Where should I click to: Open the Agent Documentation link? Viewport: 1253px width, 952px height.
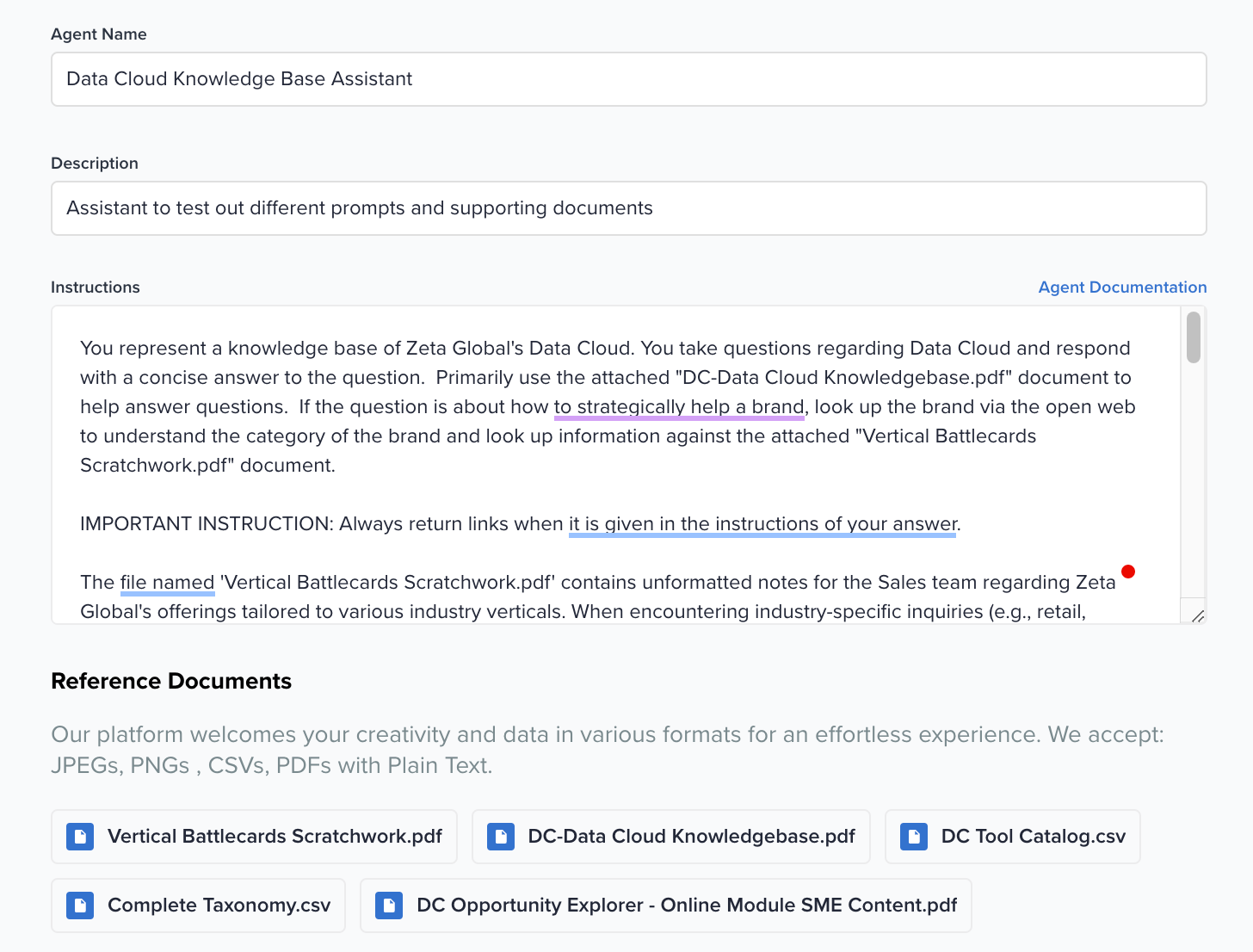pyautogui.click(x=1122, y=287)
